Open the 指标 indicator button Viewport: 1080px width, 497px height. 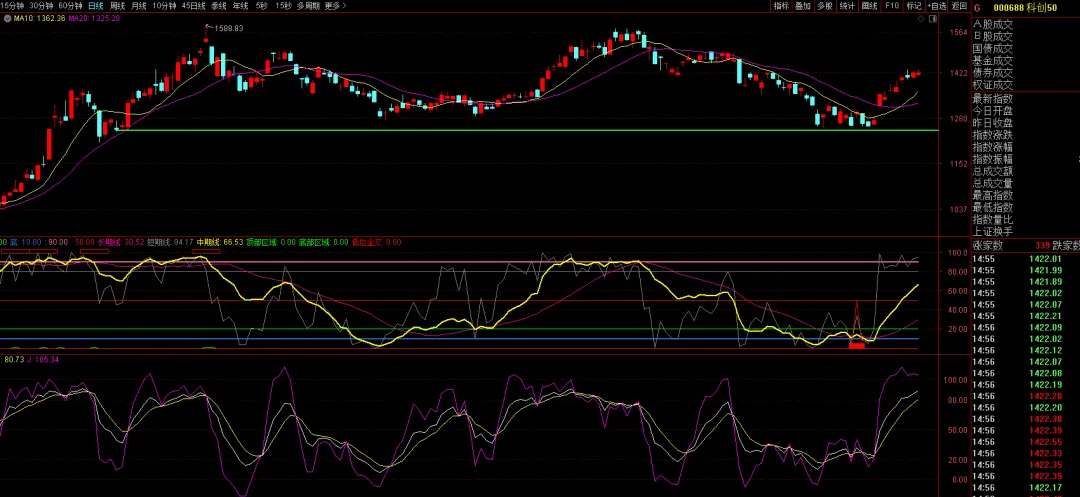[x=781, y=6]
